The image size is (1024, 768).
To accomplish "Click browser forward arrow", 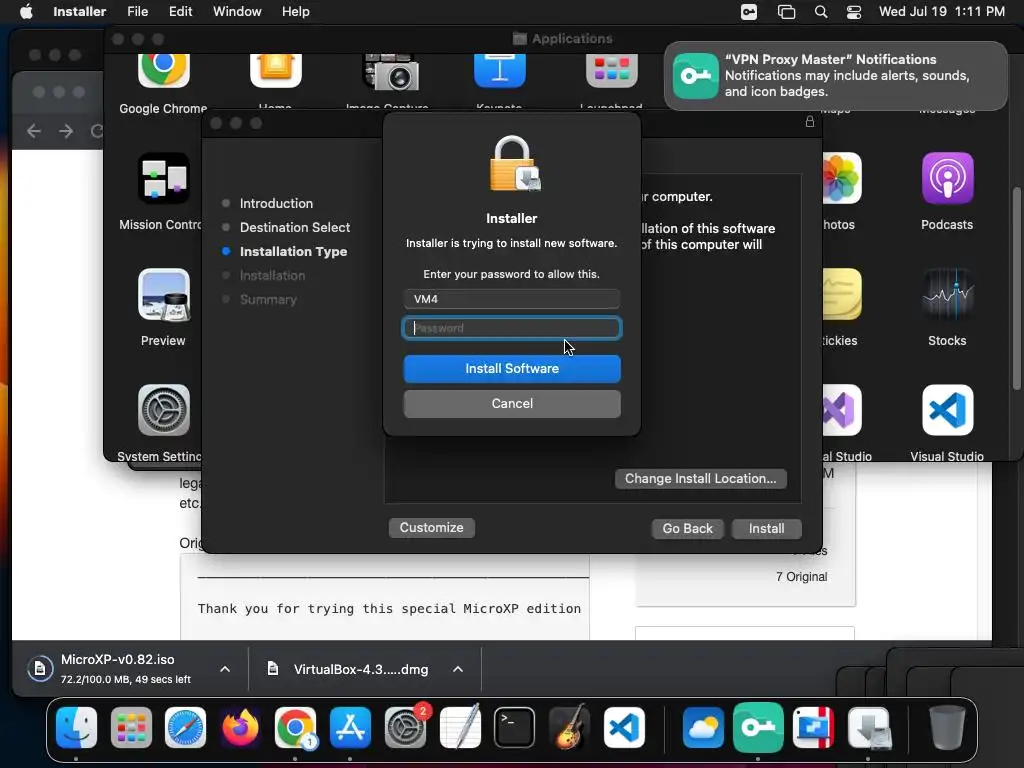I will point(66,131).
